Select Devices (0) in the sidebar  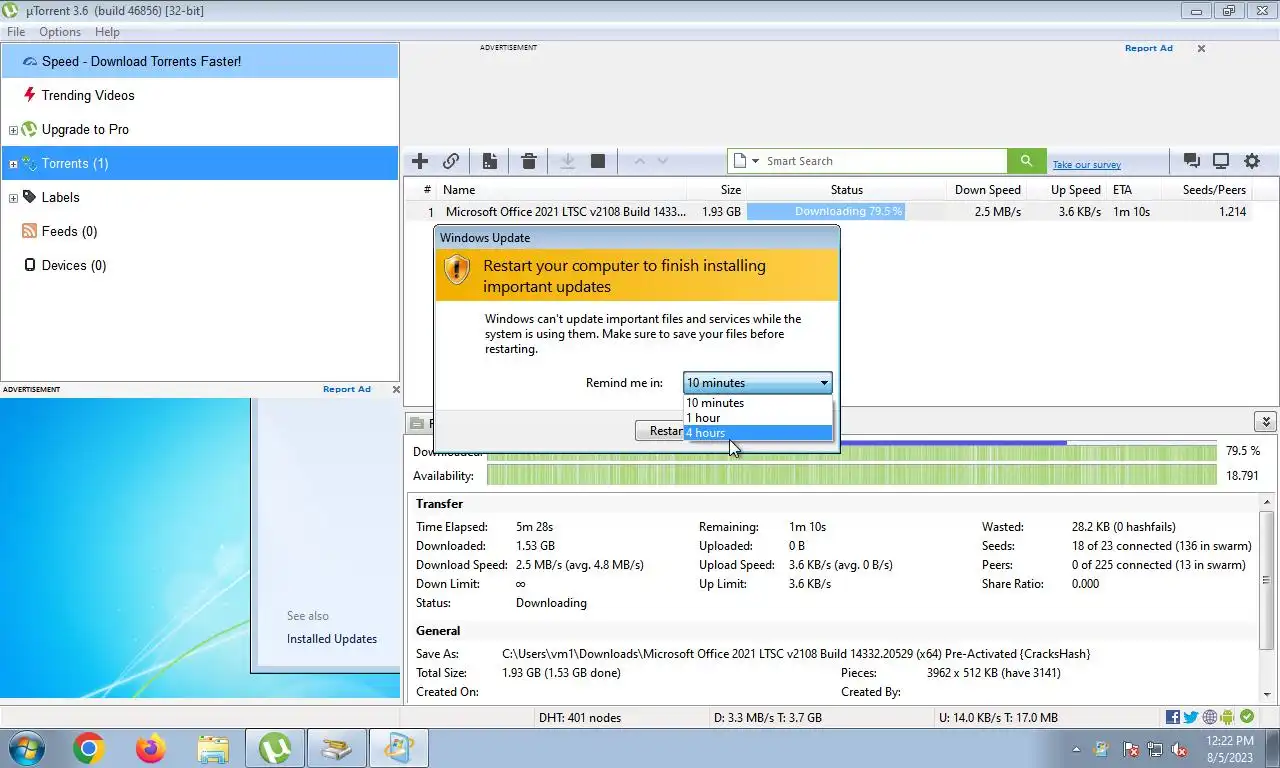73,265
